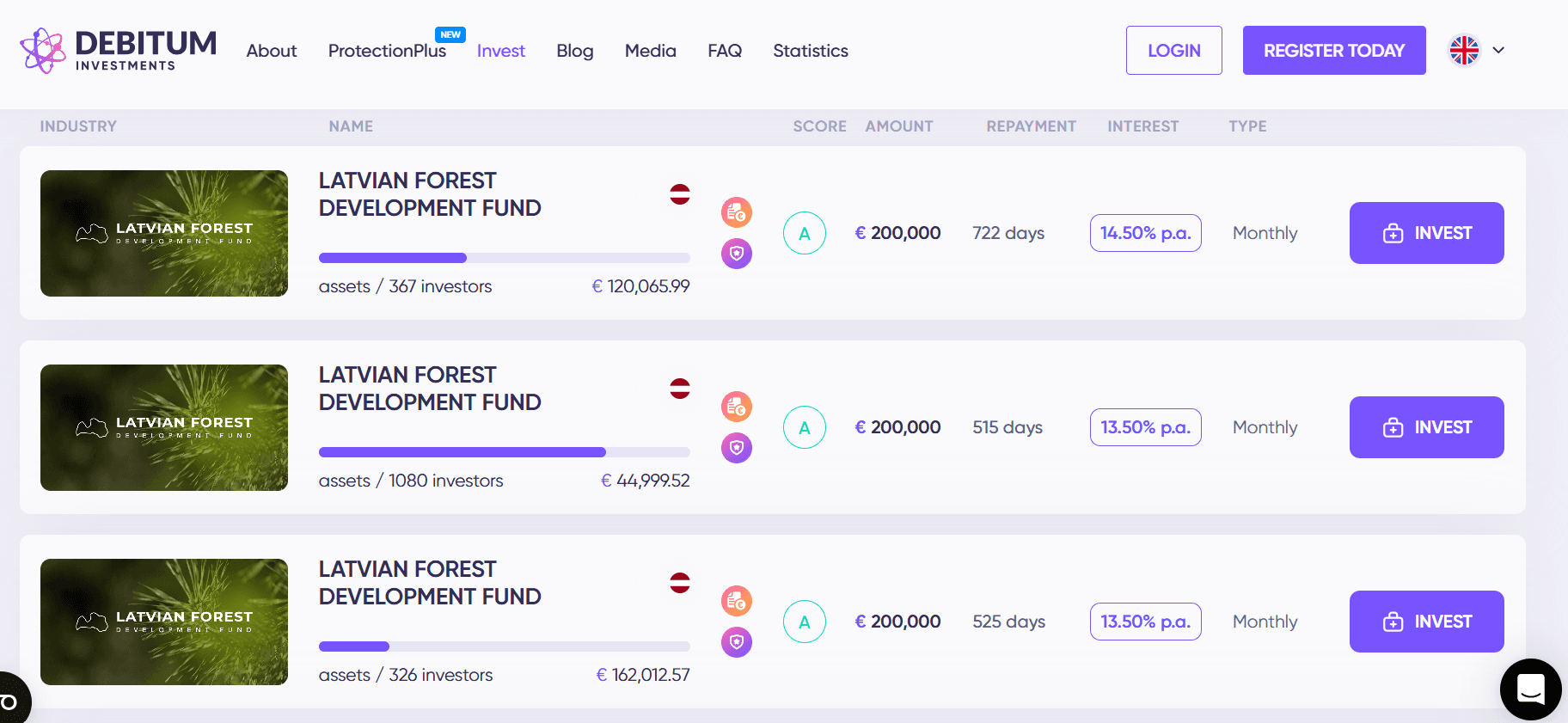Open the Invest tab in navigation
1568x723 pixels.
pyautogui.click(x=500, y=51)
